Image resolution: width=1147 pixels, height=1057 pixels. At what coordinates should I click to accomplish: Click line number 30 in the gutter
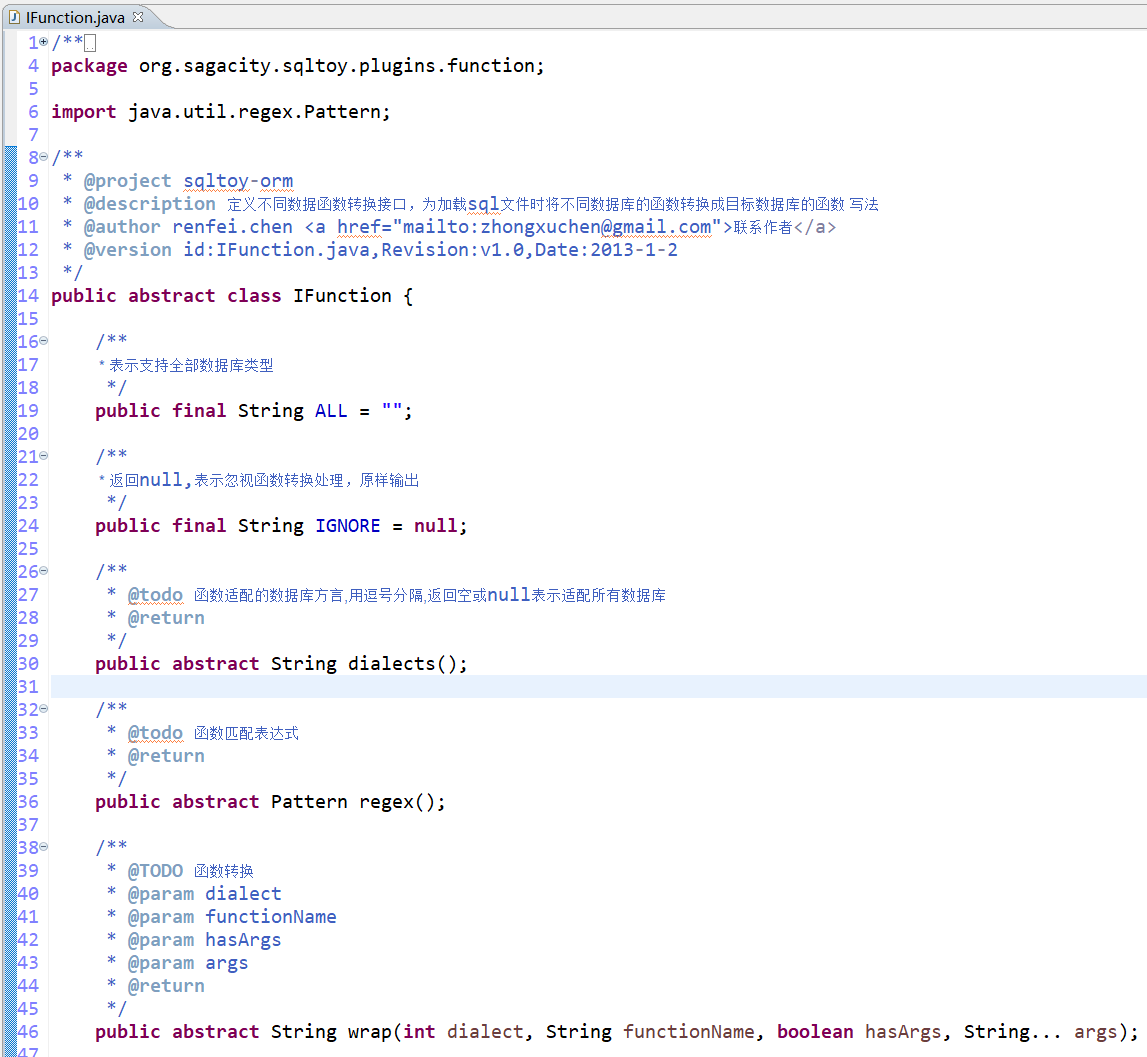coord(28,664)
